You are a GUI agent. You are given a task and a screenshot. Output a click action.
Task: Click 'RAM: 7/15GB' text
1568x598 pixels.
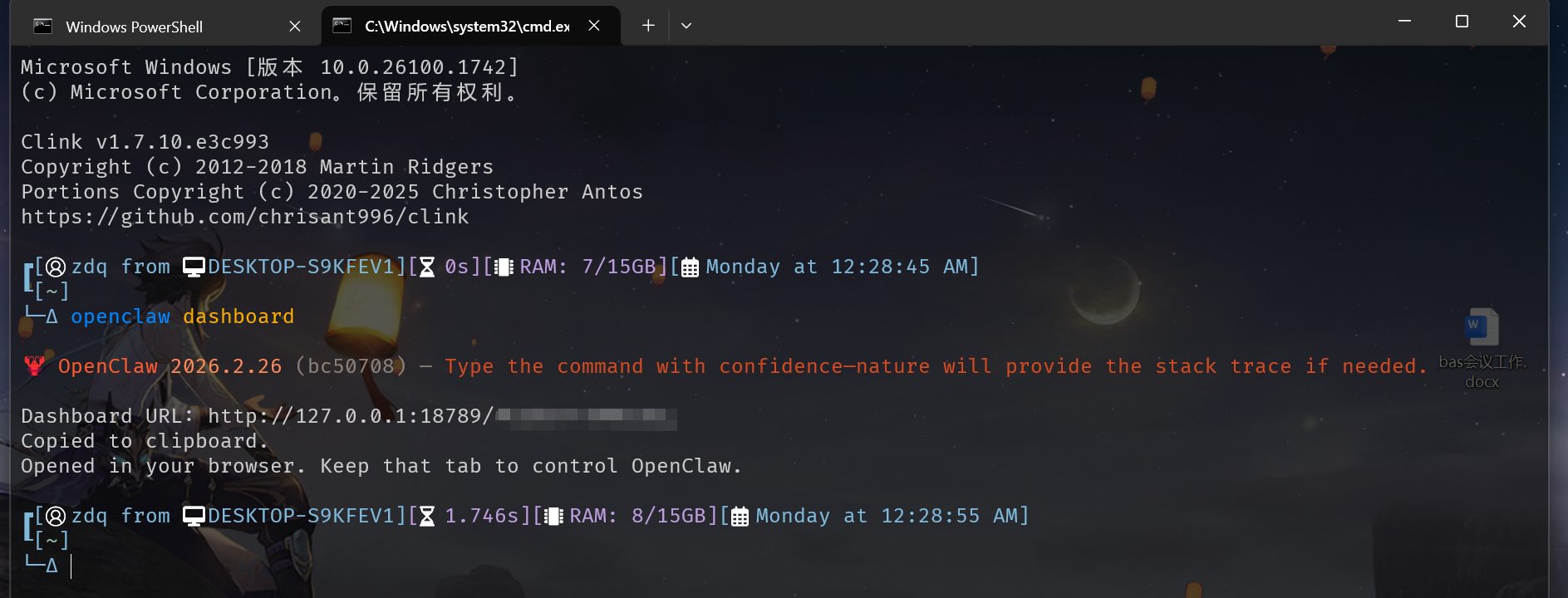[587, 267]
